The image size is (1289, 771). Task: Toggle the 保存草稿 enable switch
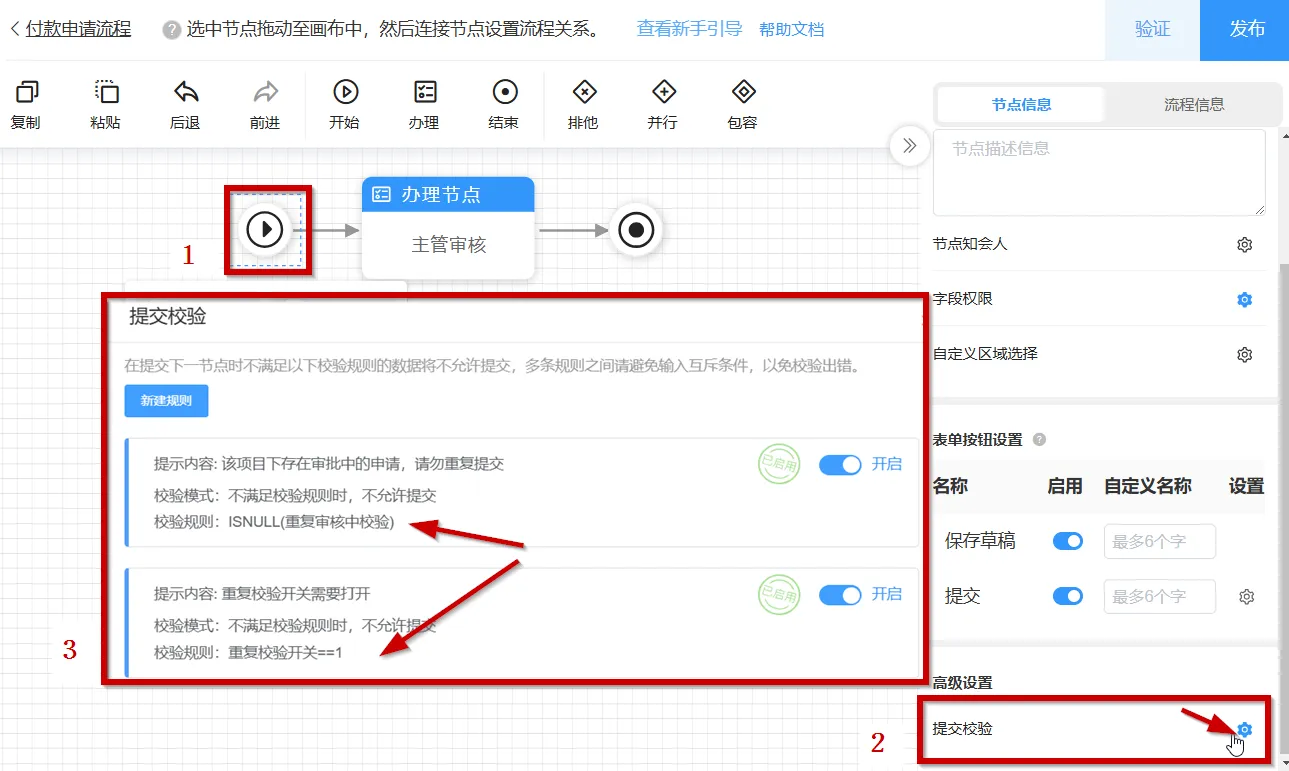pos(1067,541)
